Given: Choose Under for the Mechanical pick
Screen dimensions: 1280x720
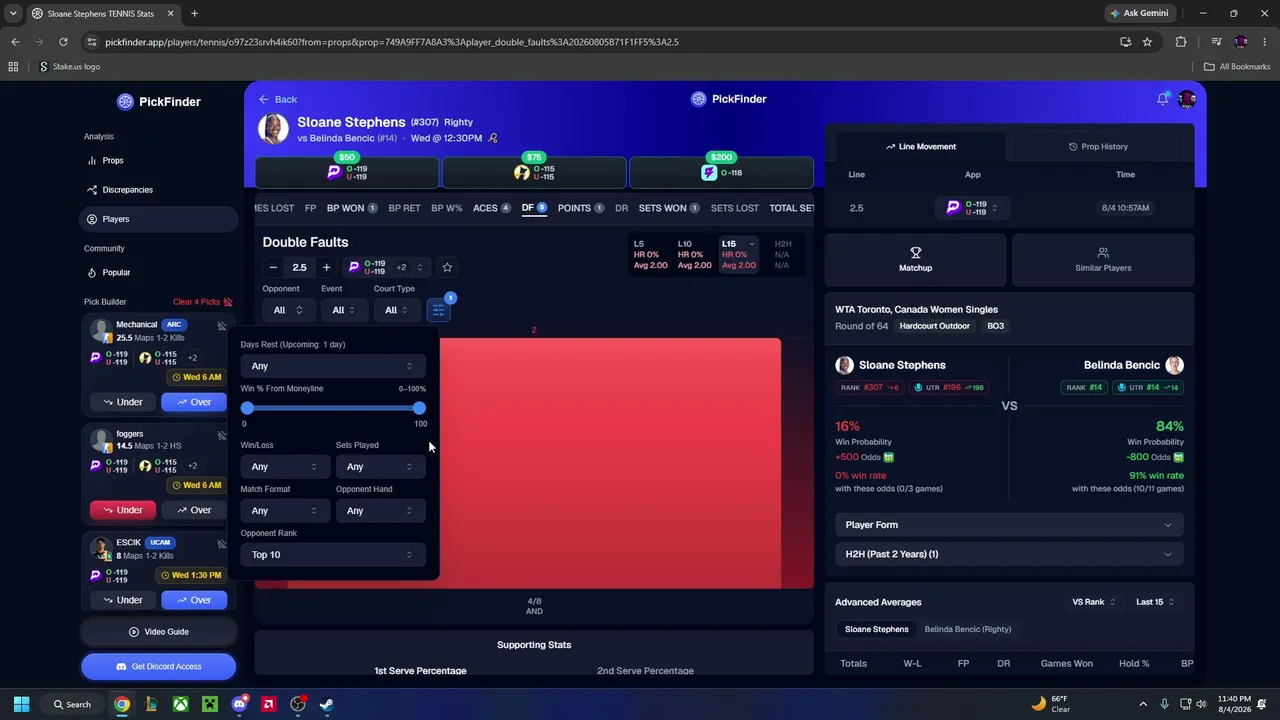Looking at the screenshot, I should coord(123,402).
